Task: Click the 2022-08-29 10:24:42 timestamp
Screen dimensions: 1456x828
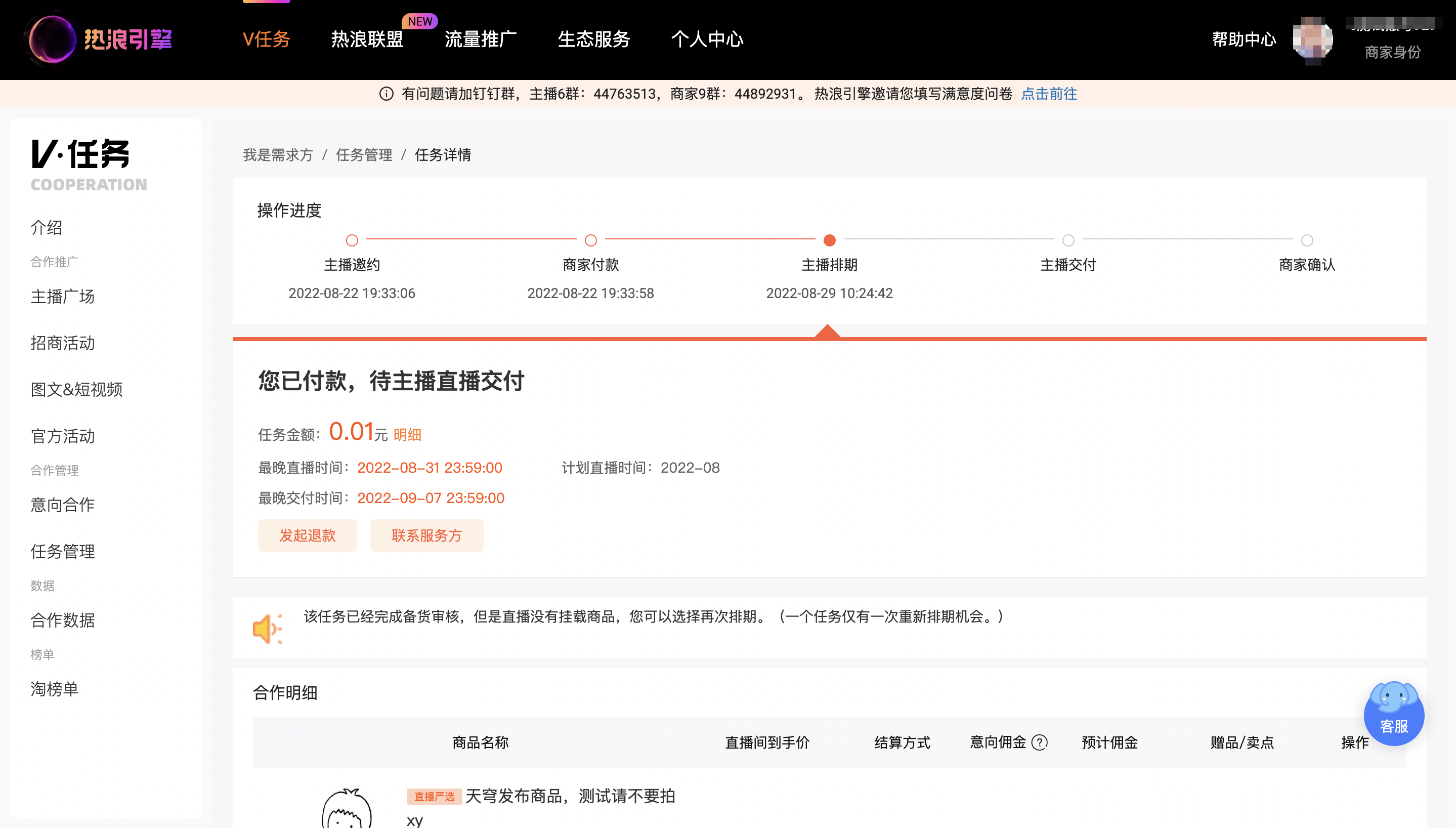Action: [829, 294]
